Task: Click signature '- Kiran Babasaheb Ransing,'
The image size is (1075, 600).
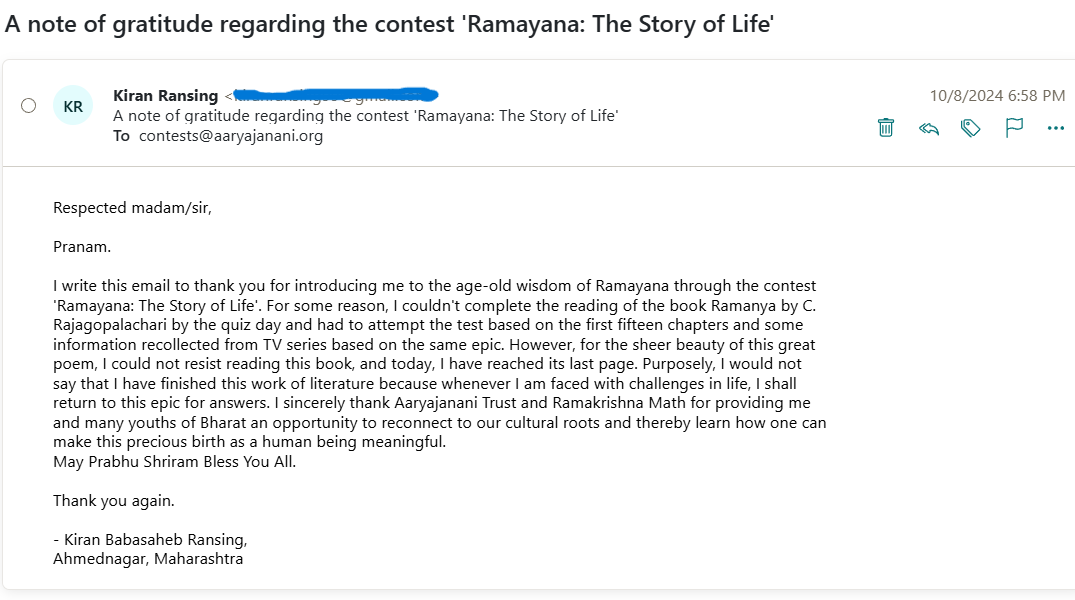Action: point(150,540)
